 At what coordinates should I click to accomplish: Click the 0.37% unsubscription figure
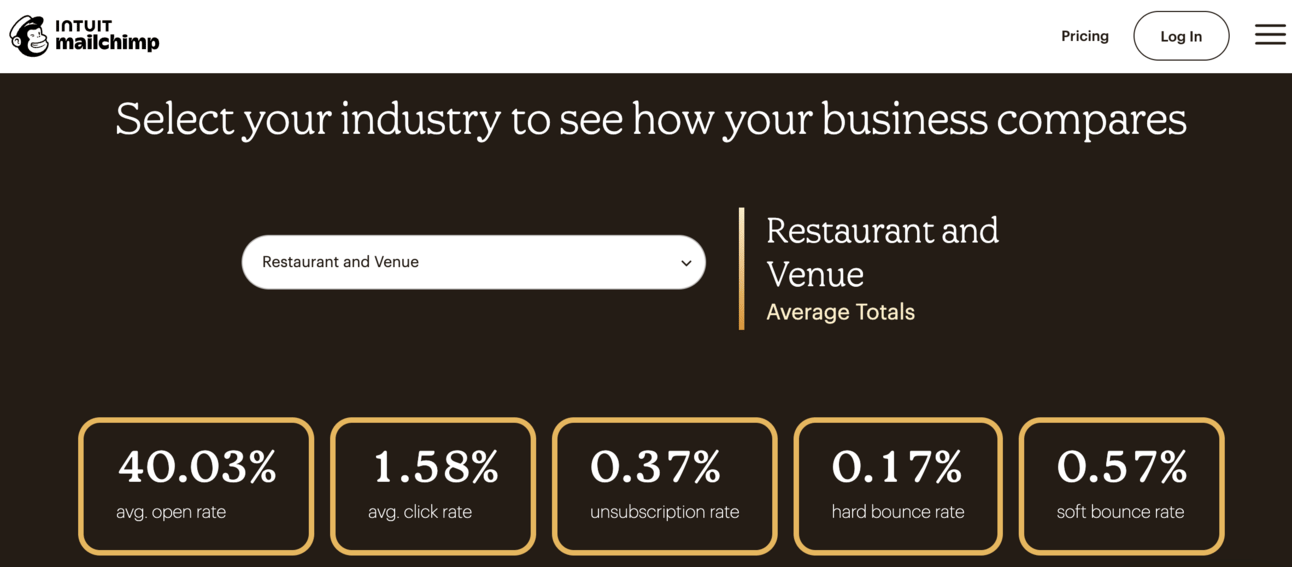(x=656, y=467)
